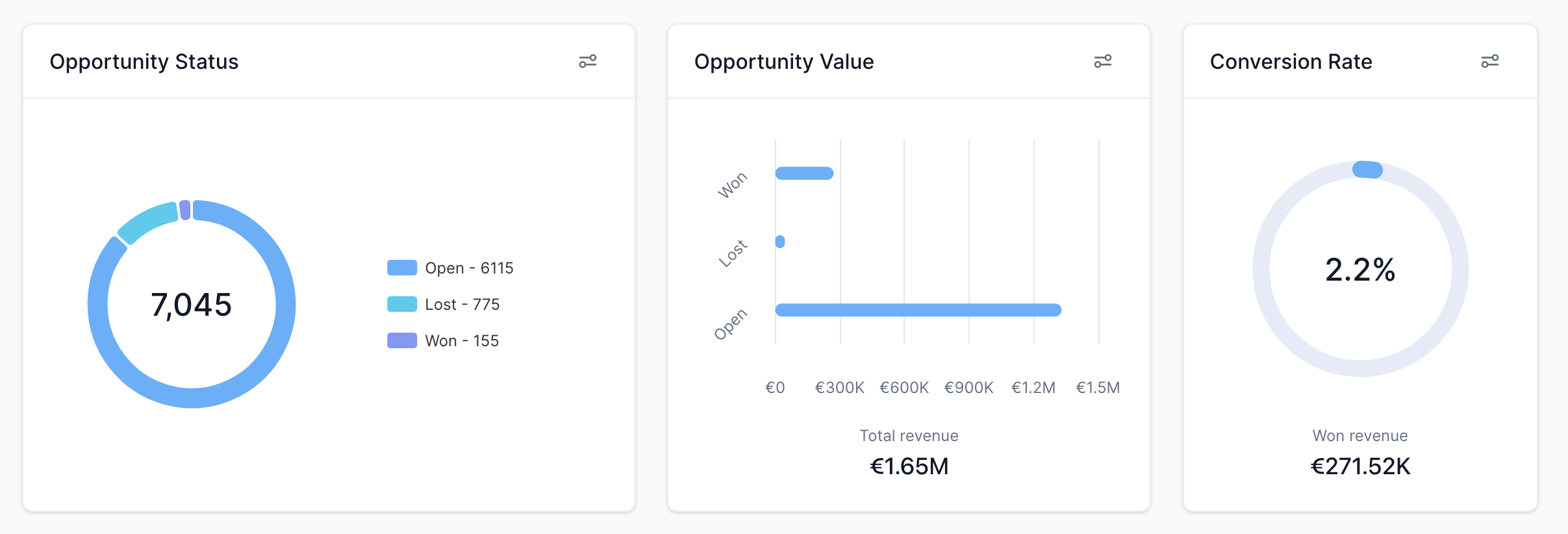Toggle the Won - 155 legend entry
The width and height of the screenshot is (1568, 534).
pyautogui.click(x=462, y=340)
